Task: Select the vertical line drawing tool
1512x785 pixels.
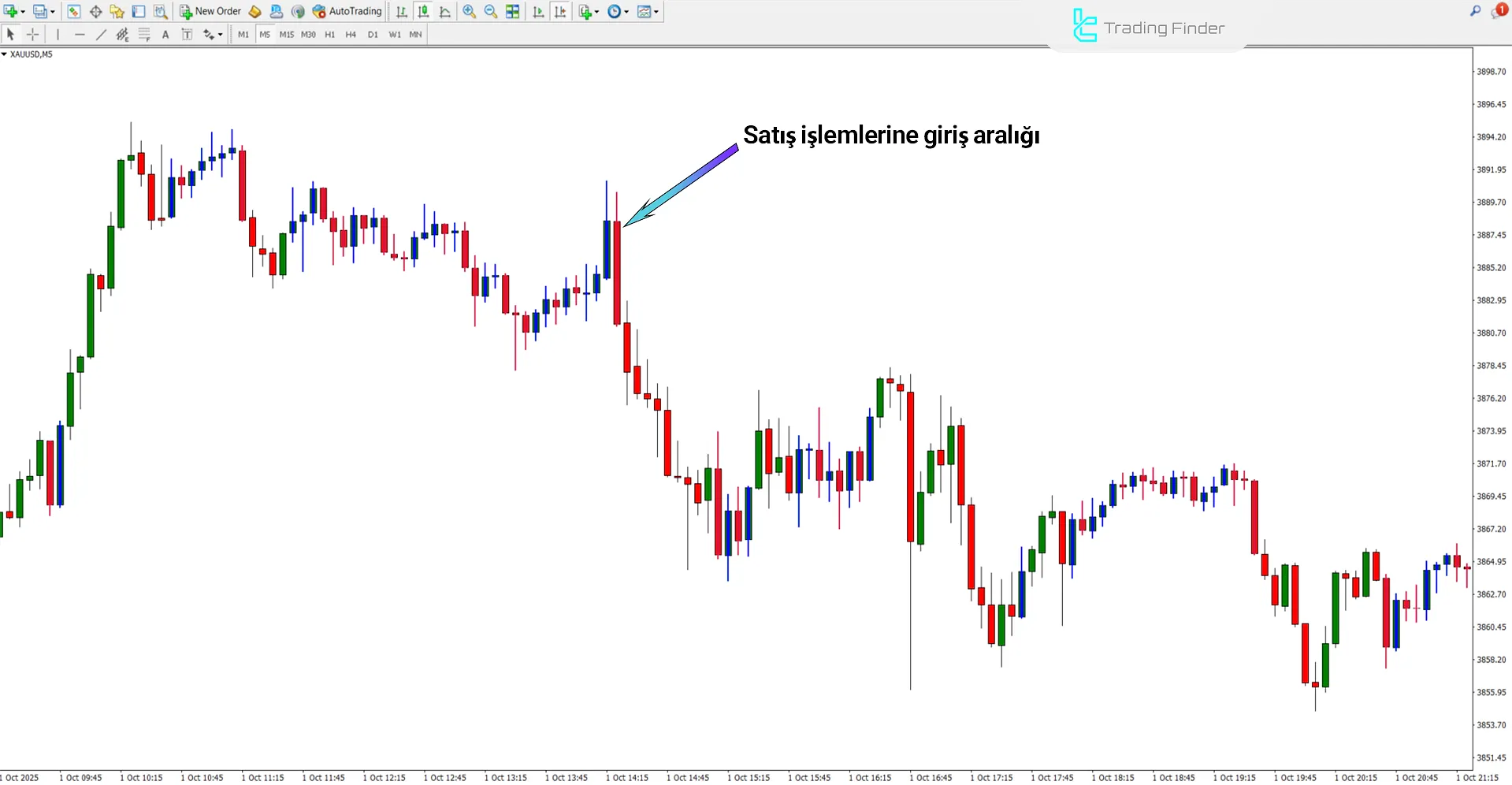Action: [58, 34]
